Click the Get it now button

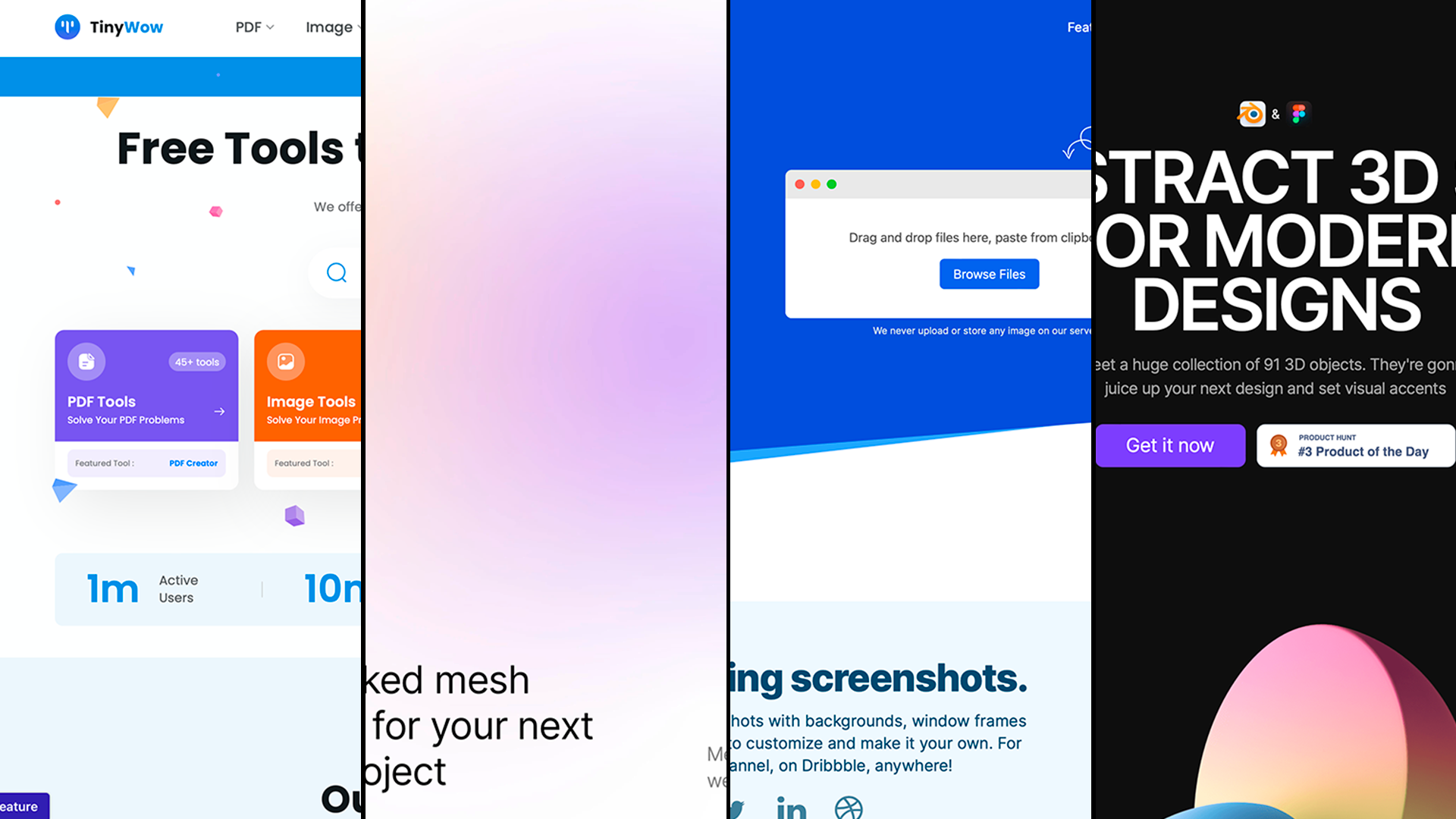click(x=1171, y=445)
